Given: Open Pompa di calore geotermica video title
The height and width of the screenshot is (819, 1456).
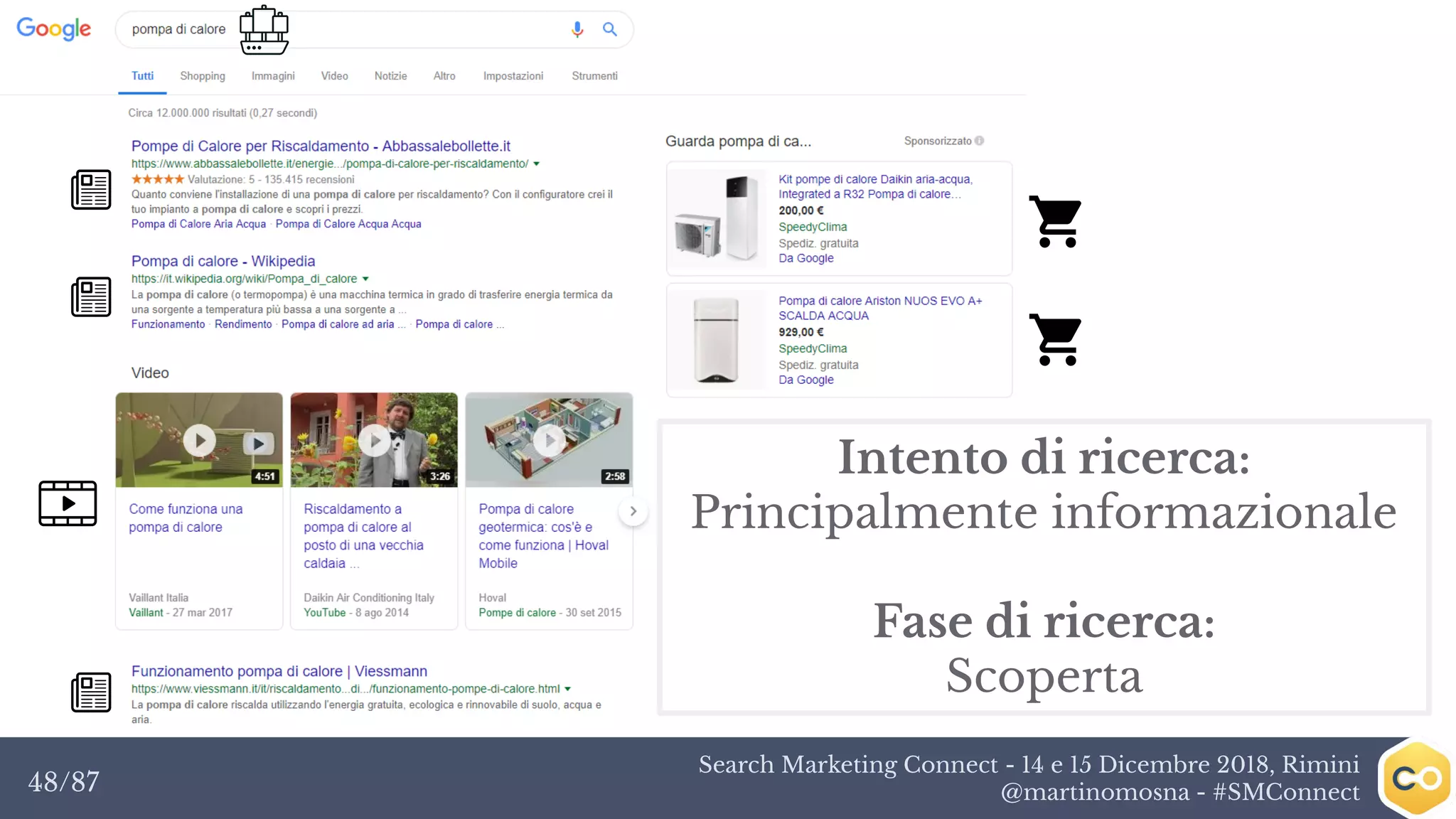Looking at the screenshot, I should tap(543, 536).
